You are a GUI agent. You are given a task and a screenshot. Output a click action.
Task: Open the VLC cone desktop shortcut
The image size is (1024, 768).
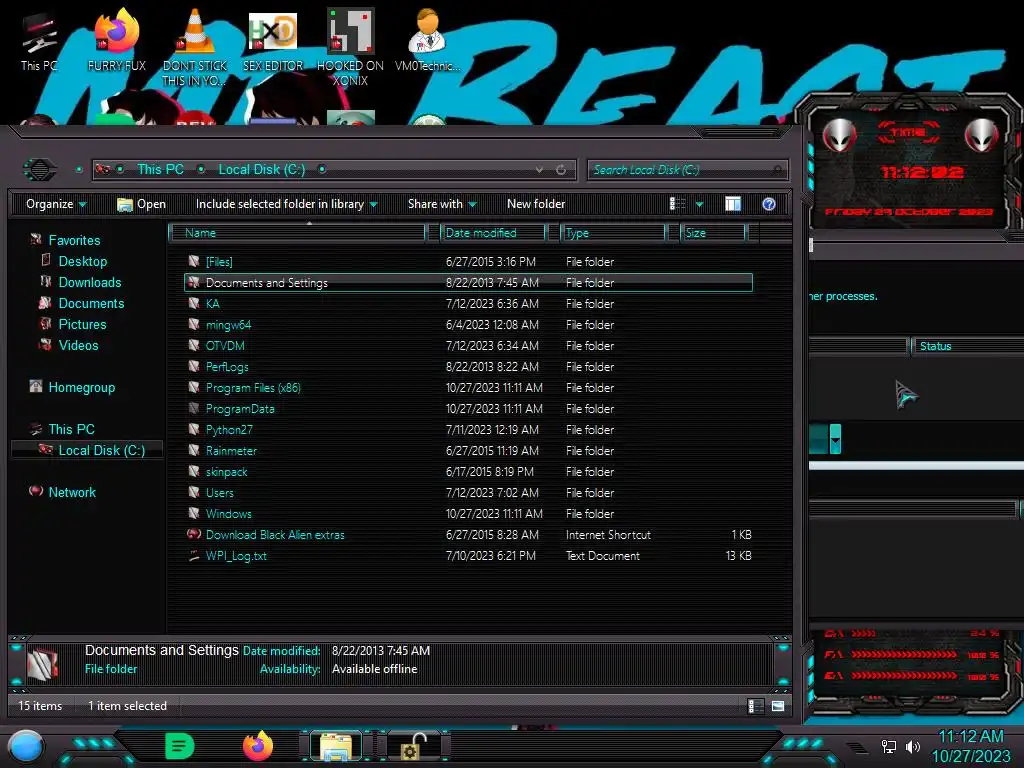(195, 46)
